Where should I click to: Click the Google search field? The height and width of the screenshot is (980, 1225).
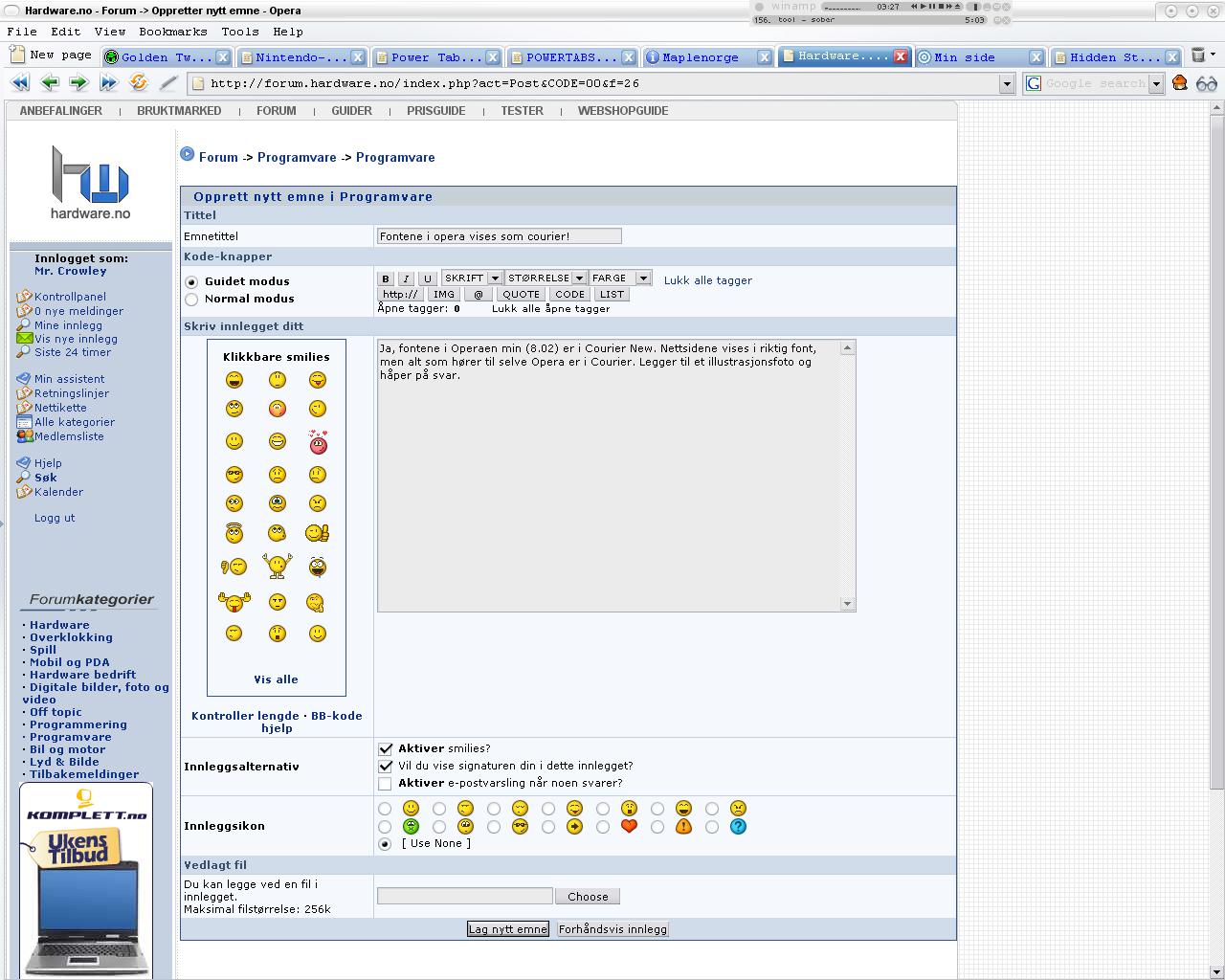1096,84
